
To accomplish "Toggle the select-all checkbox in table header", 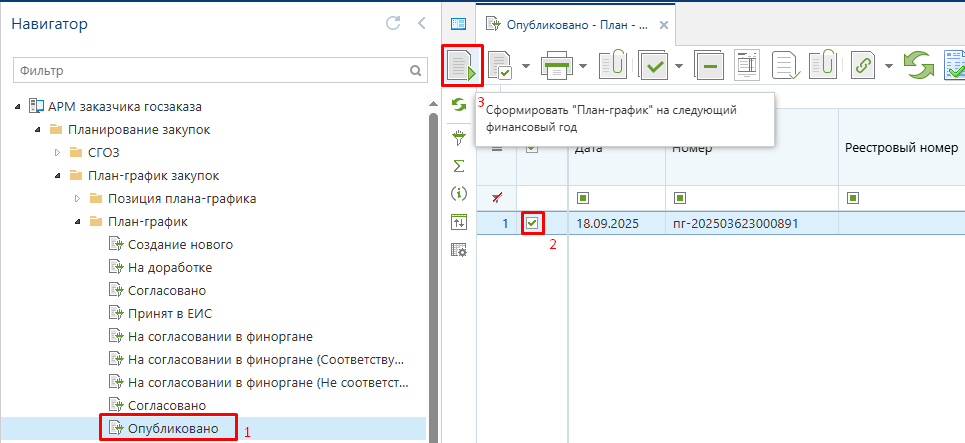I will (x=532, y=148).
